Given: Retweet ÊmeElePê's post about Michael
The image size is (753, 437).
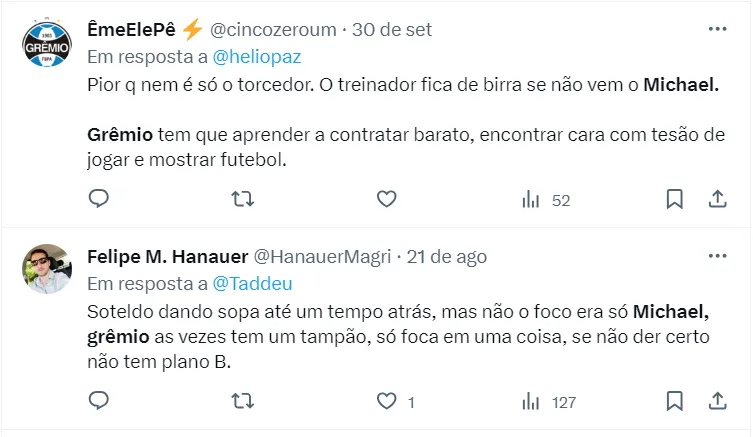Looking at the screenshot, I should pyautogui.click(x=243, y=199).
